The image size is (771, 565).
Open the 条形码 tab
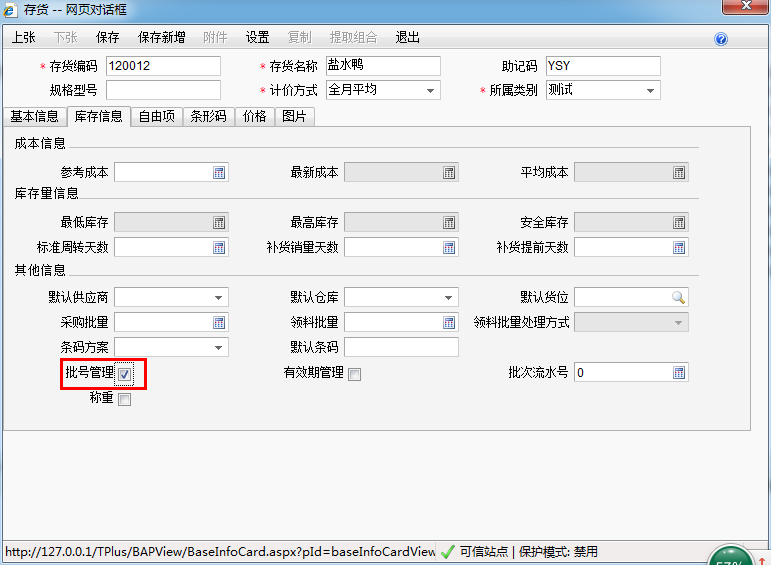click(208, 116)
